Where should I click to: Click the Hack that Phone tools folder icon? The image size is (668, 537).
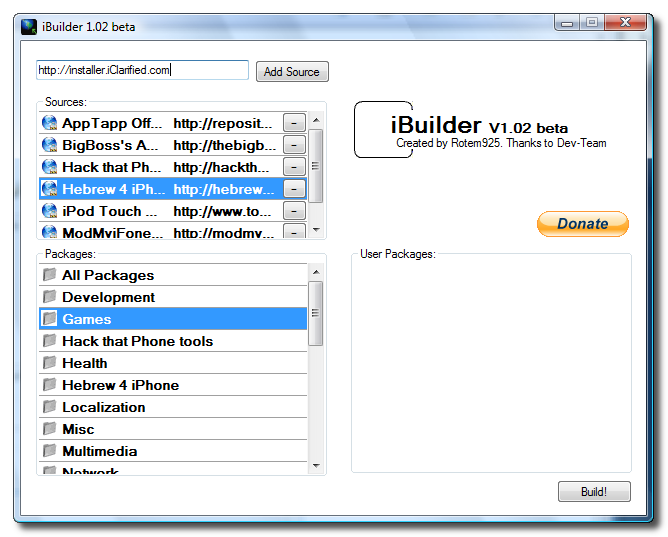[x=49, y=341]
